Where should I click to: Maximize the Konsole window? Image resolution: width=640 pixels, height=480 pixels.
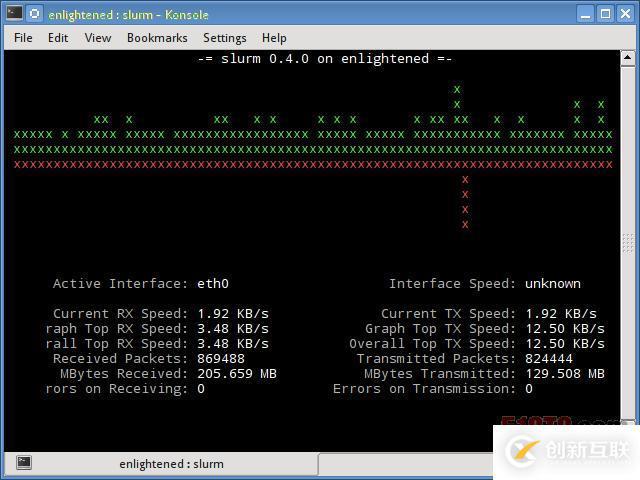click(x=605, y=14)
